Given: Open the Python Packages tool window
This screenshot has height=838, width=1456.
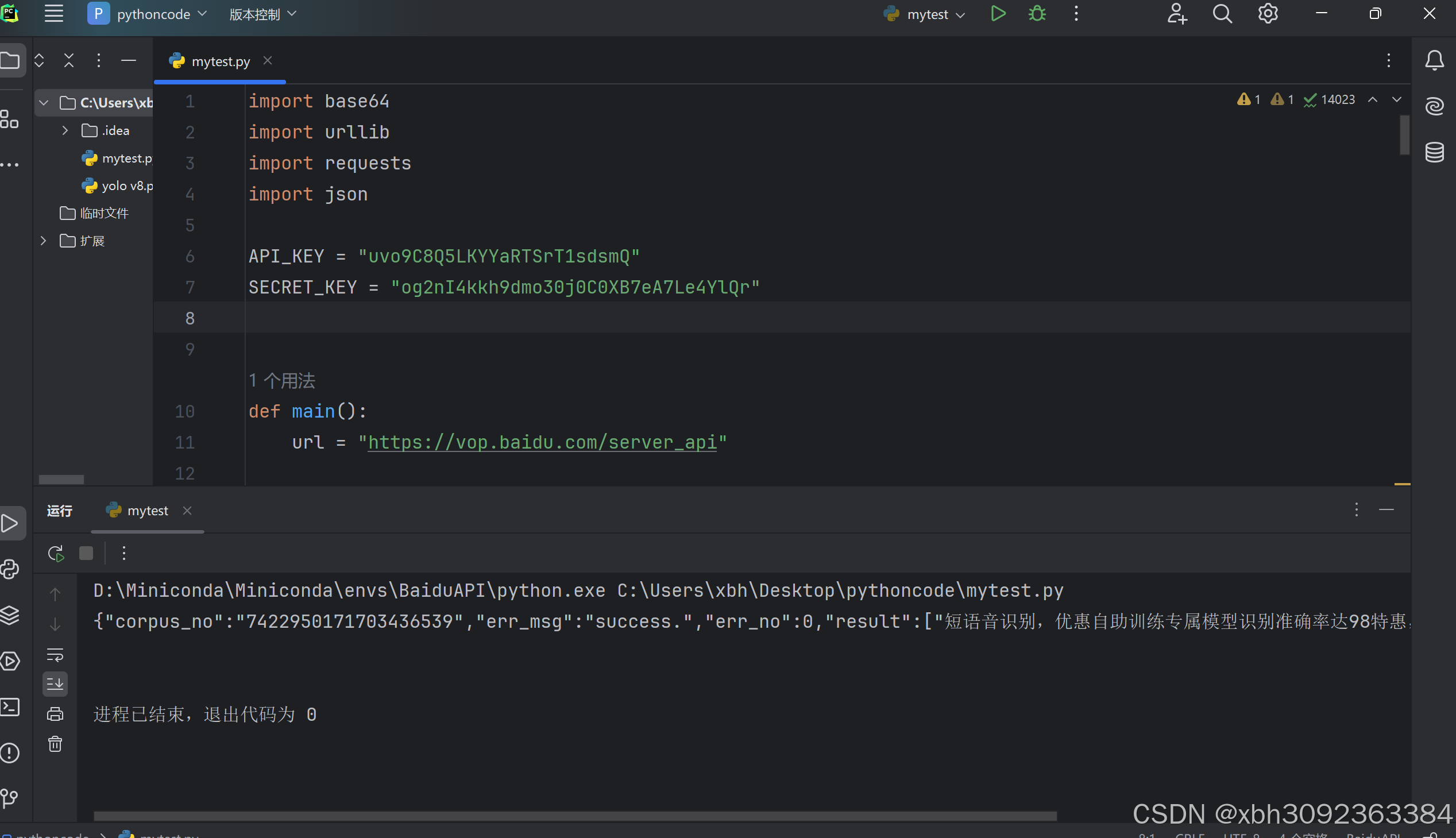Looking at the screenshot, I should click(x=10, y=615).
